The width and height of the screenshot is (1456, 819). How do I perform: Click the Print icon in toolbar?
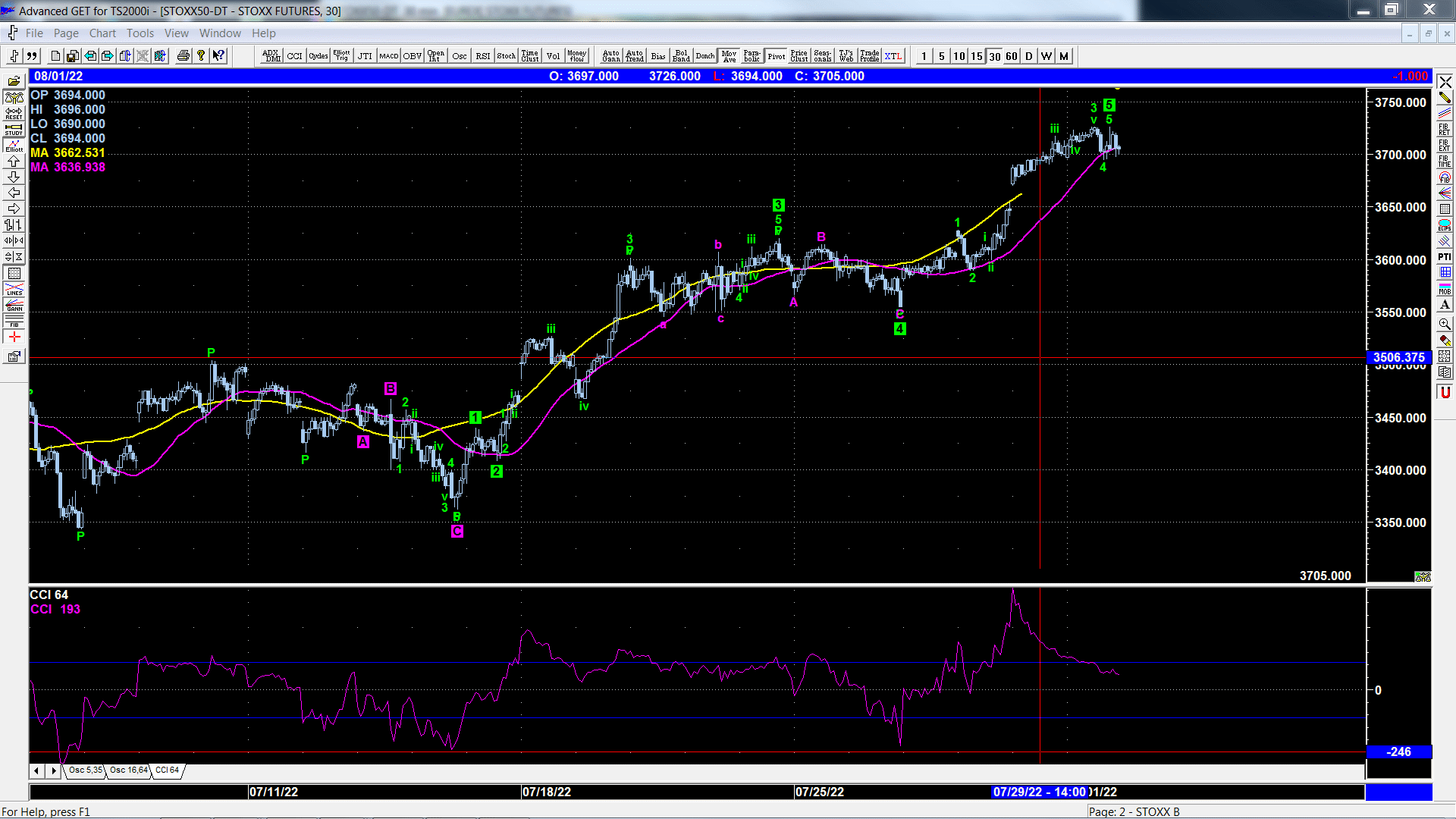tap(184, 56)
